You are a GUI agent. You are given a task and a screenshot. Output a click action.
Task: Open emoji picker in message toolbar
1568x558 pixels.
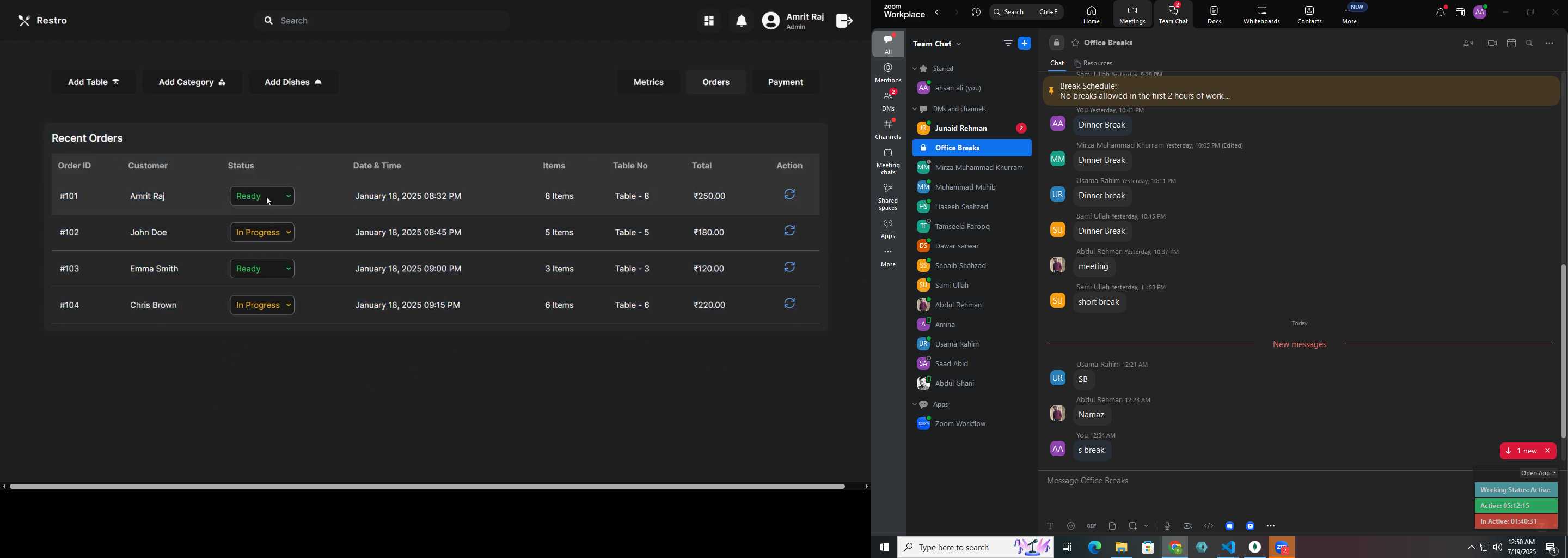tap(1071, 526)
